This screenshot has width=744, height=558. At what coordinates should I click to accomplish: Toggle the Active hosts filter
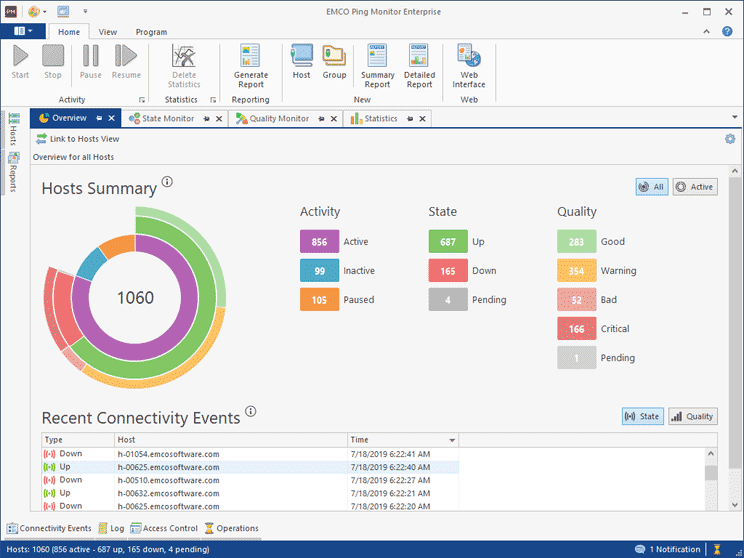point(695,187)
